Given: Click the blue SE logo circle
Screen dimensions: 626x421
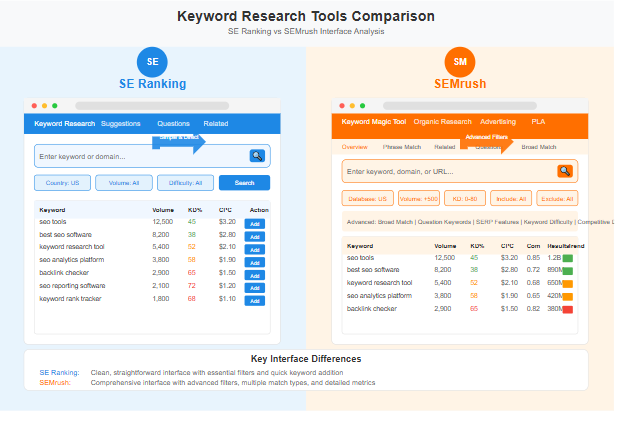Looking at the screenshot, I should (152, 62).
